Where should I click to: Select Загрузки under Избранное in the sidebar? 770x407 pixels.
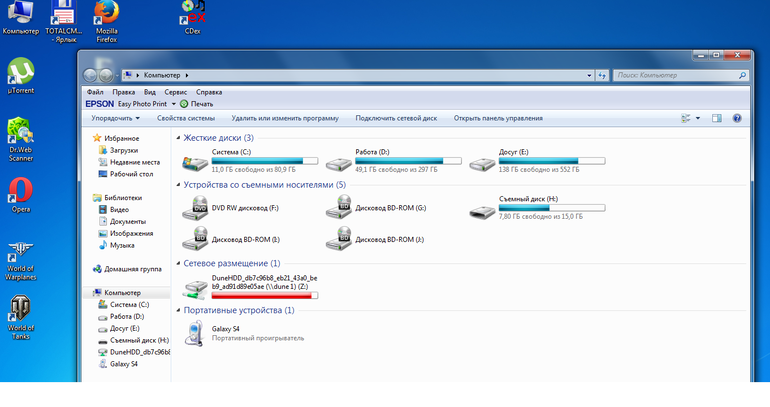118,150
